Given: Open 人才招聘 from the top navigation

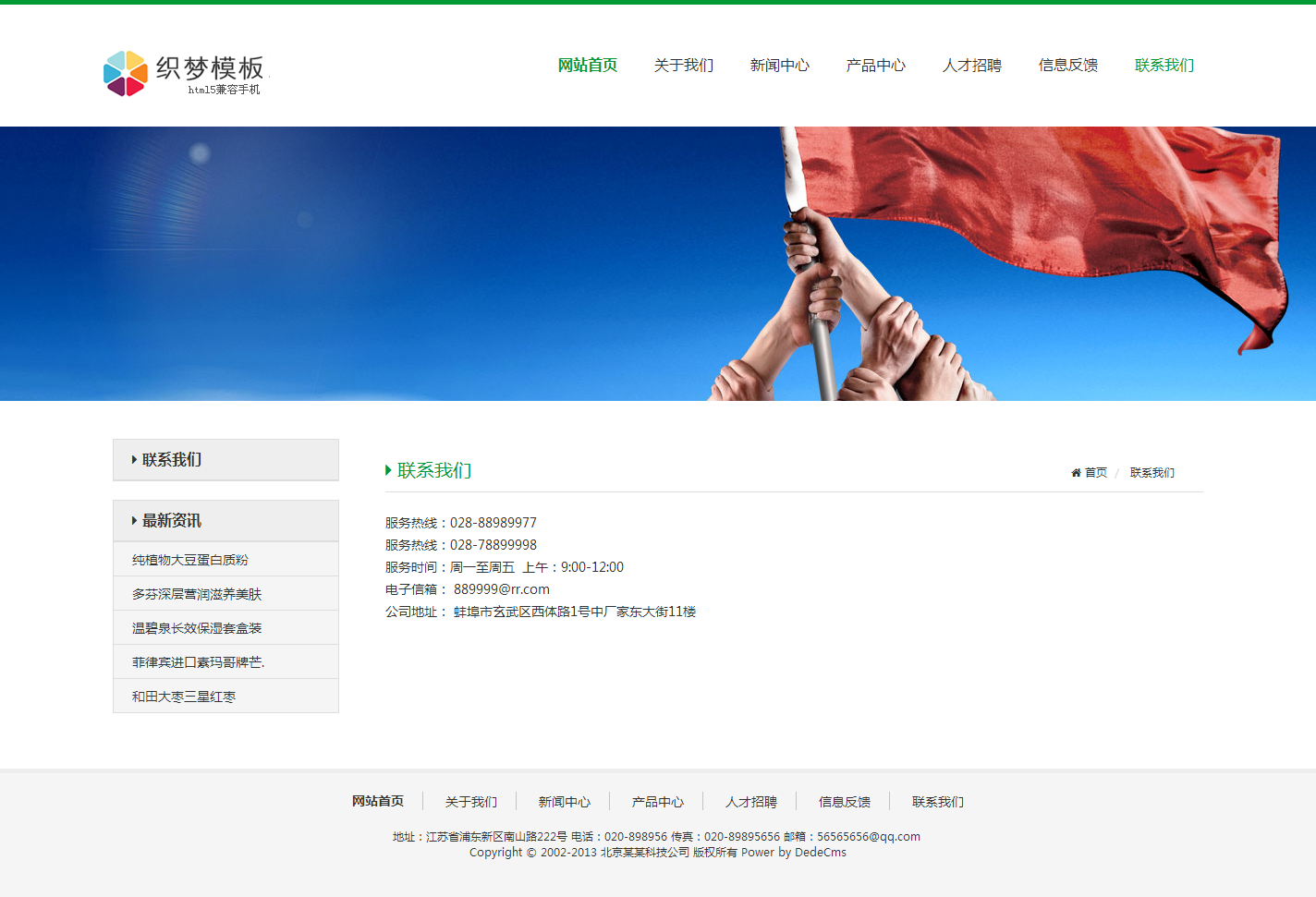Looking at the screenshot, I should coord(971,66).
